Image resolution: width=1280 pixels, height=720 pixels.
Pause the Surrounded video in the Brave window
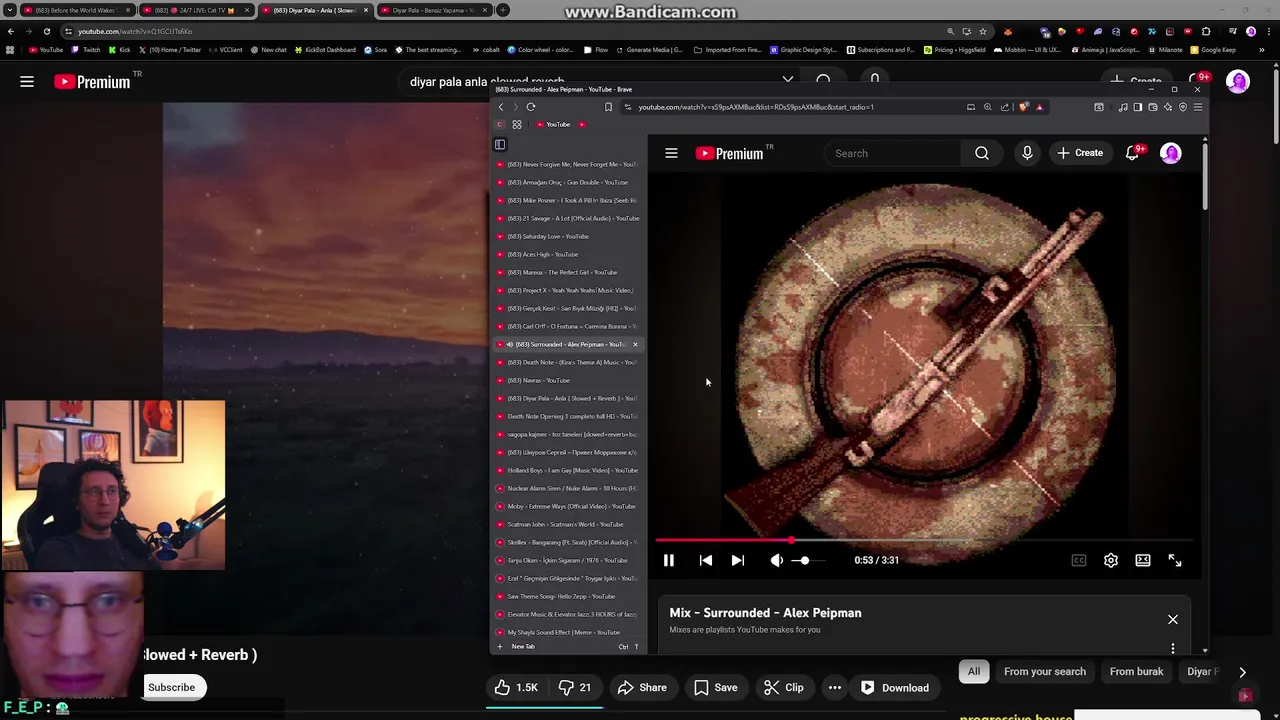[x=669, y=561]
